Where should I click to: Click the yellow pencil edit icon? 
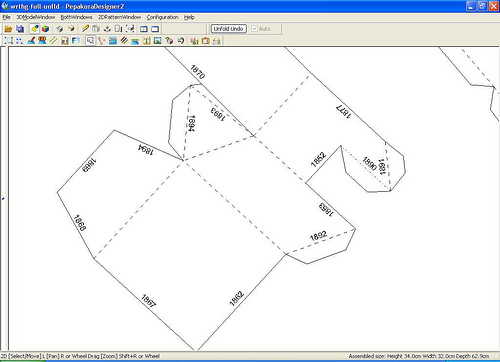point(85,29)
